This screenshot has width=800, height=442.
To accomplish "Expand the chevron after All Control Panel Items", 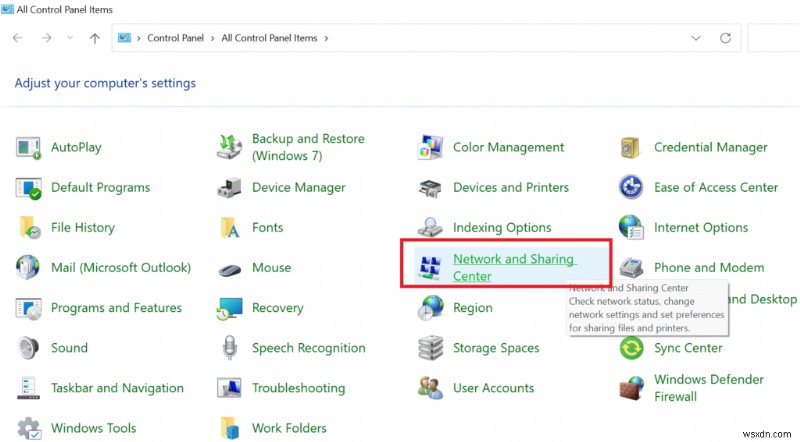I will click(326, 38).
